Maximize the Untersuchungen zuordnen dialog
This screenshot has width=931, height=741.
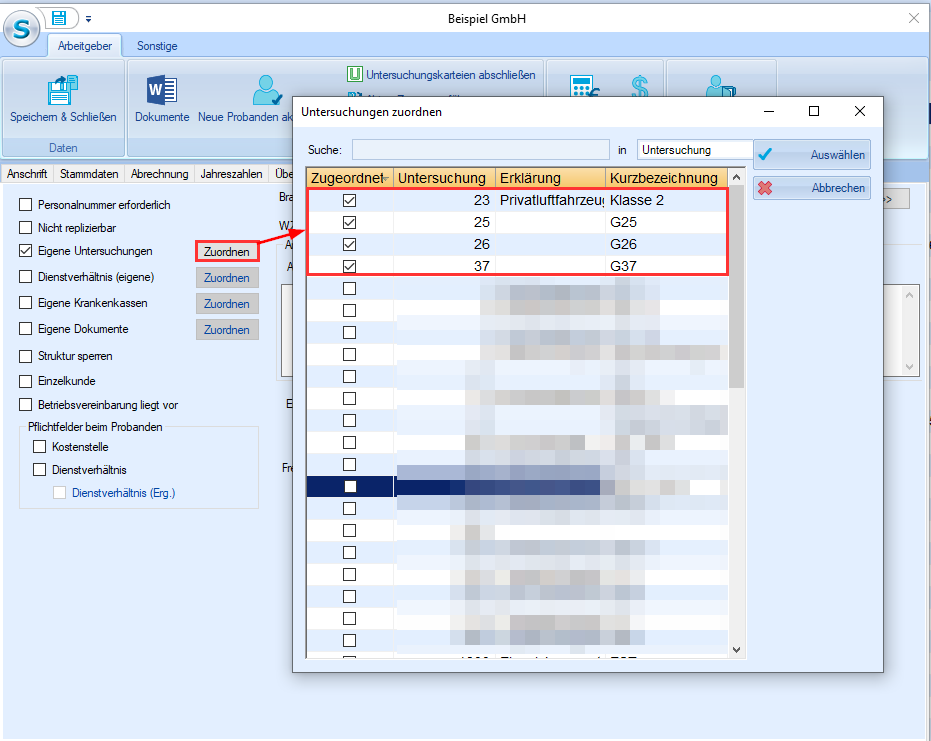[x=814, y=112]
